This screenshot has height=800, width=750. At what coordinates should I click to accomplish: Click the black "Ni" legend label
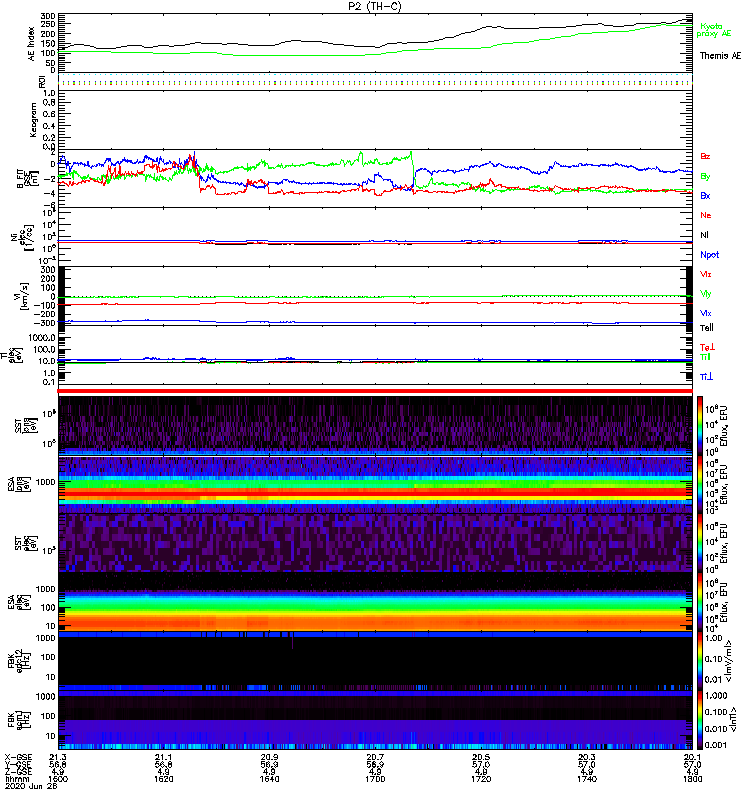click(x=705, y=235)
